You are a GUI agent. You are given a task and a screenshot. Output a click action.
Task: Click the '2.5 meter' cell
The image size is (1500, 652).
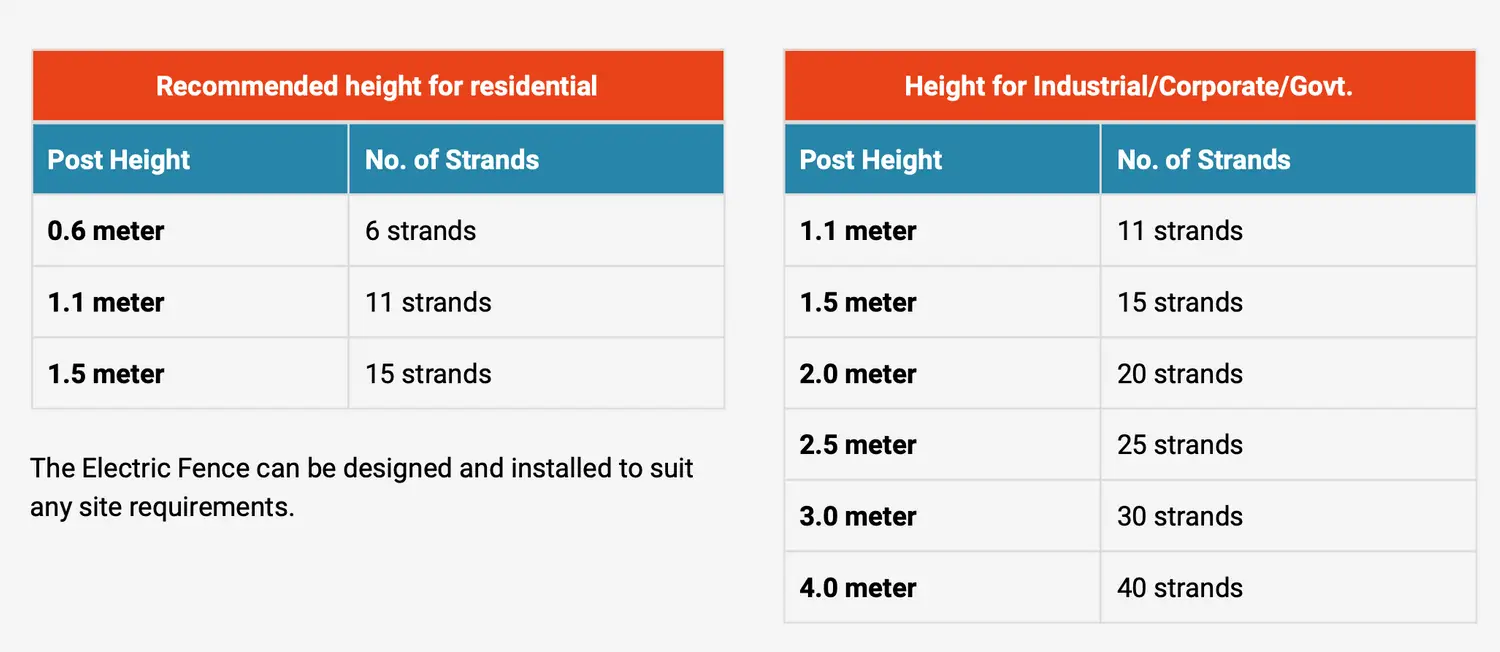pos(858,445)
